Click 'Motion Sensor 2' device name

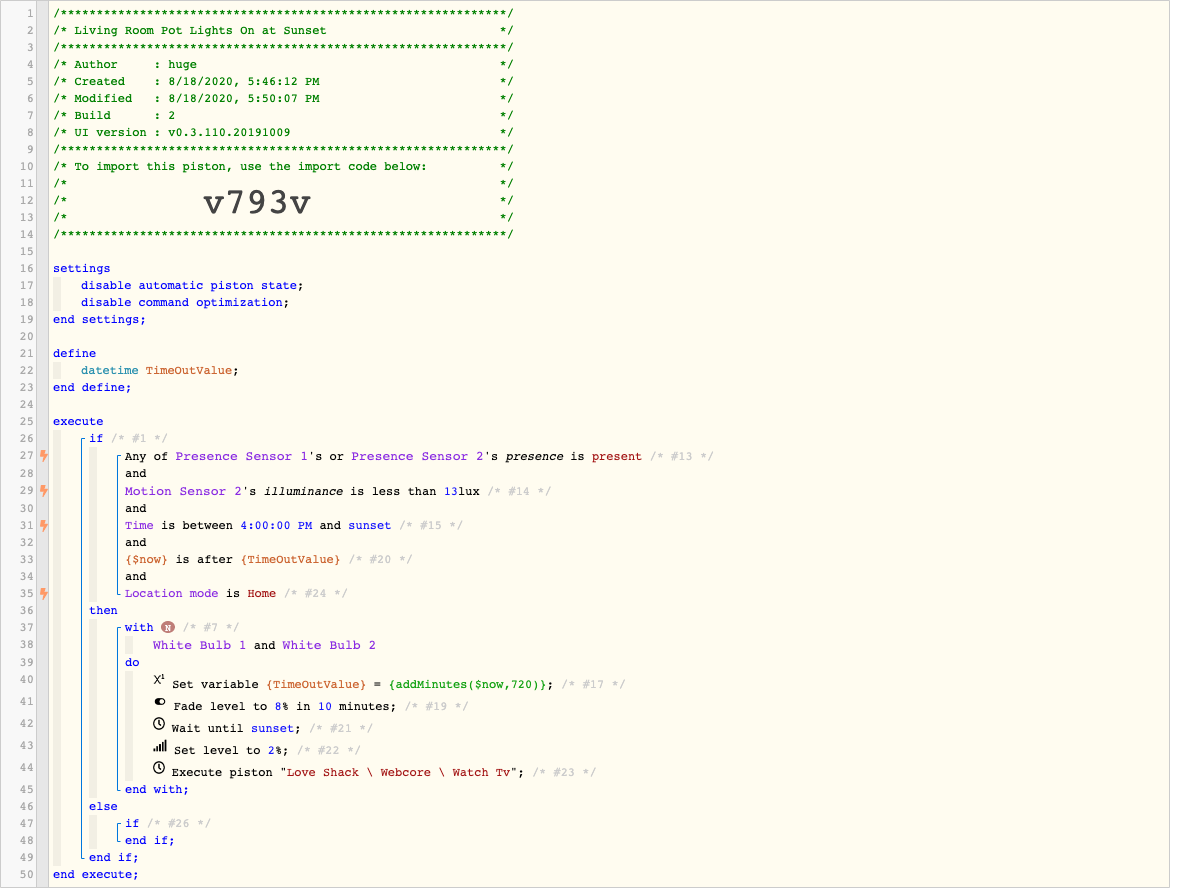183,491
